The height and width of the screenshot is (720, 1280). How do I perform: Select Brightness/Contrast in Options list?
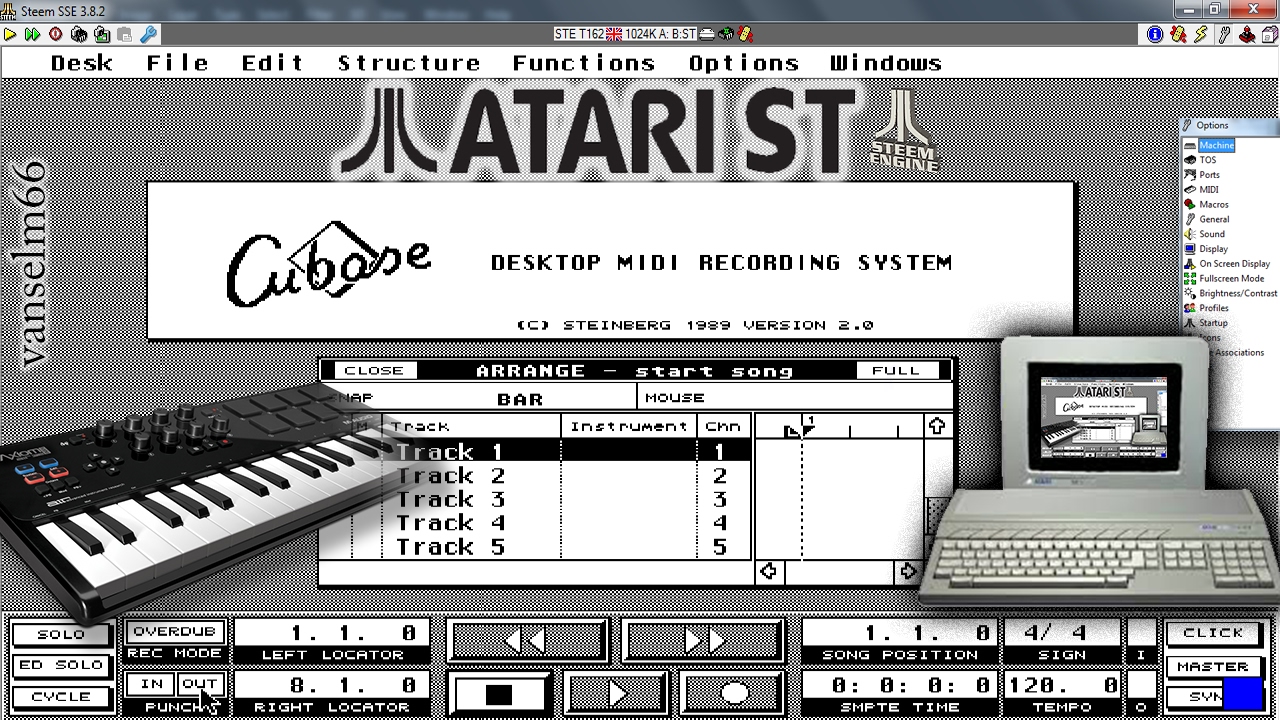[1238, 294]
